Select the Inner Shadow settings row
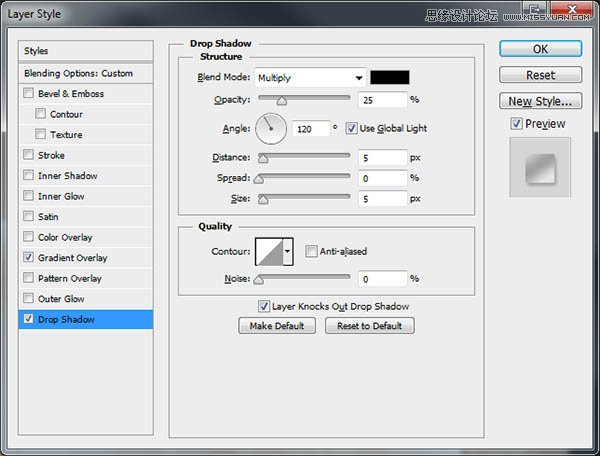600x456 pixels. pyautogui.click(x=86, y=176)
